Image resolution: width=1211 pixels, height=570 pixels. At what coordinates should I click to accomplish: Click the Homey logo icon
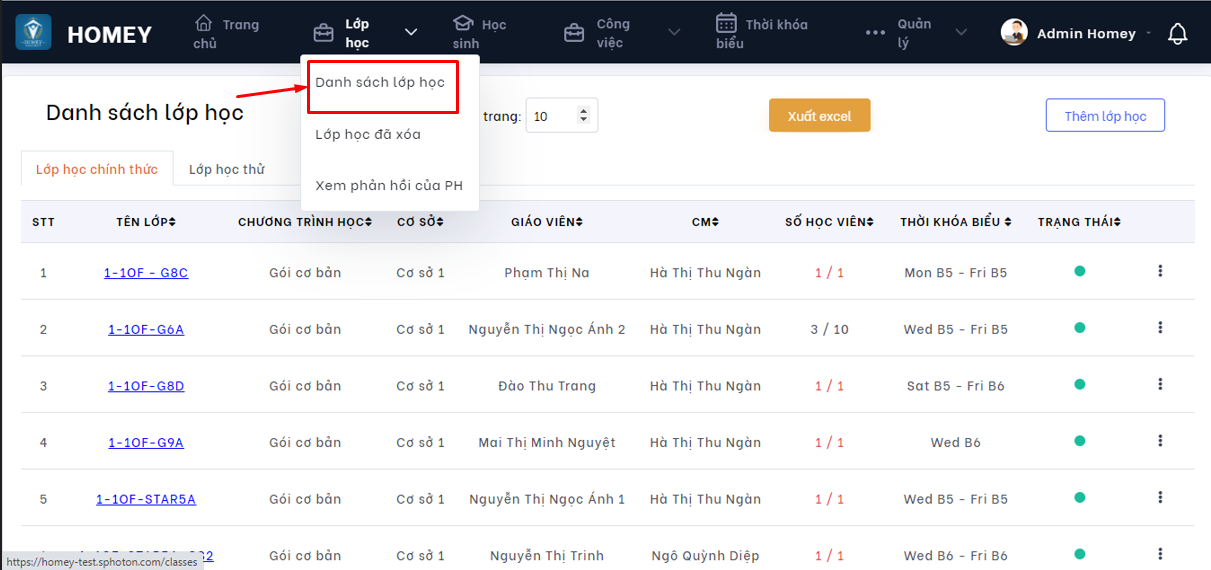click(x=33, y=33)
